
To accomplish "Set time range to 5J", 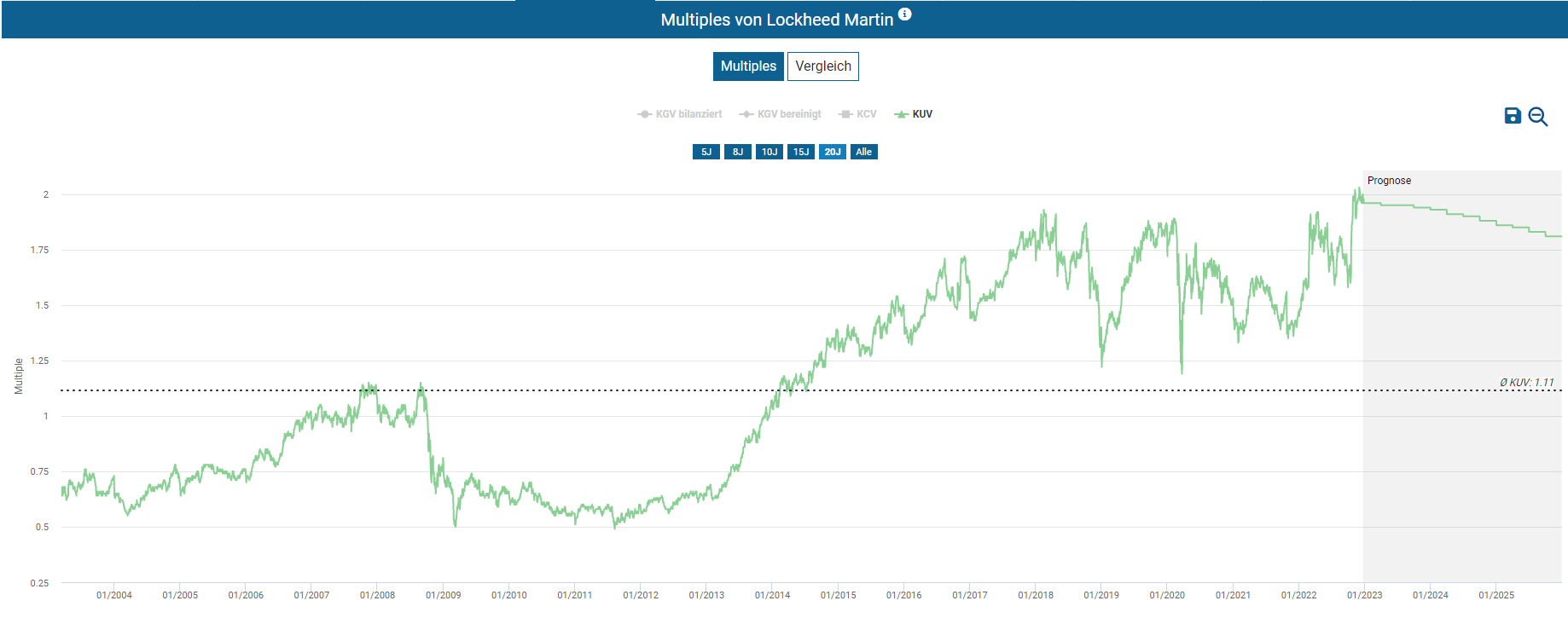I will [706, 152].
